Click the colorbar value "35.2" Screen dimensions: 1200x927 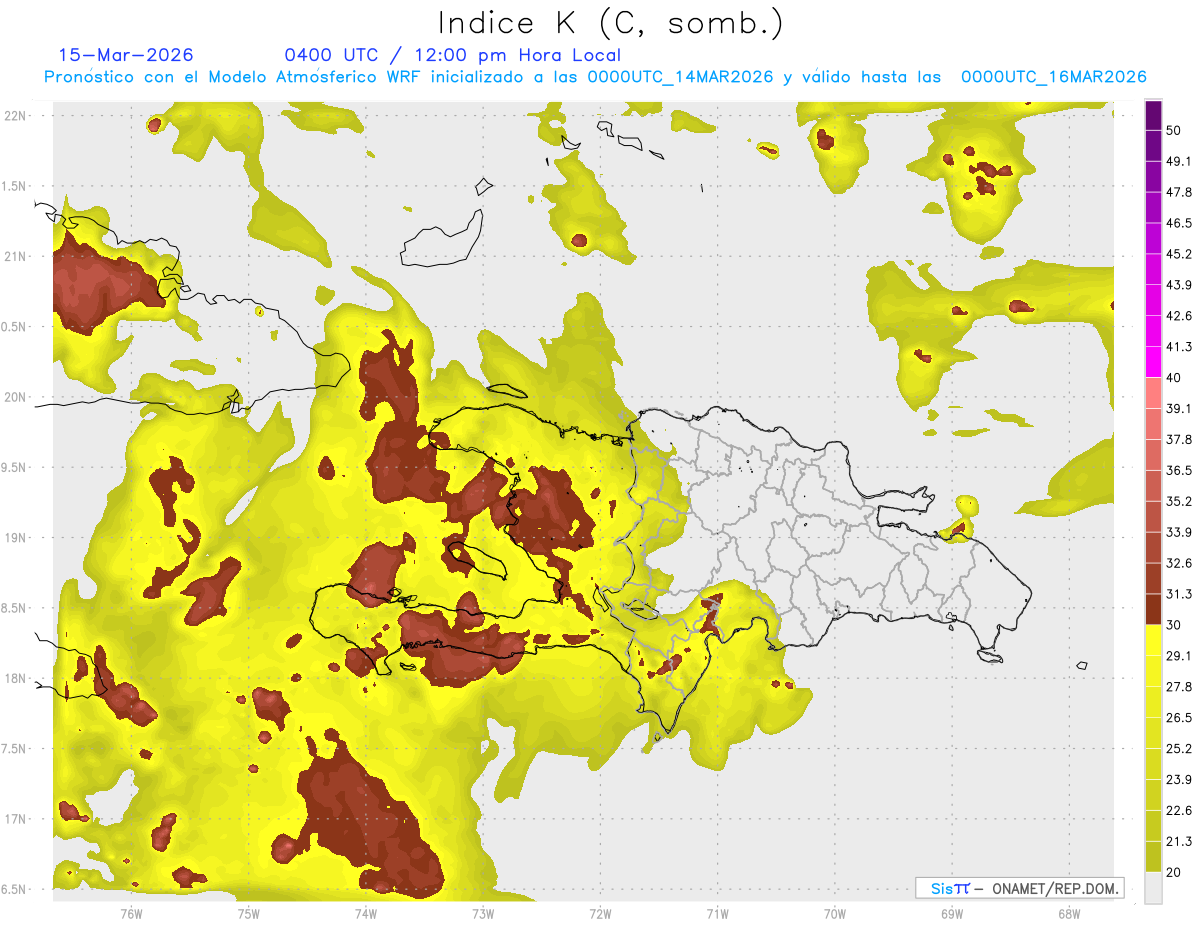tap(1178, 501)
